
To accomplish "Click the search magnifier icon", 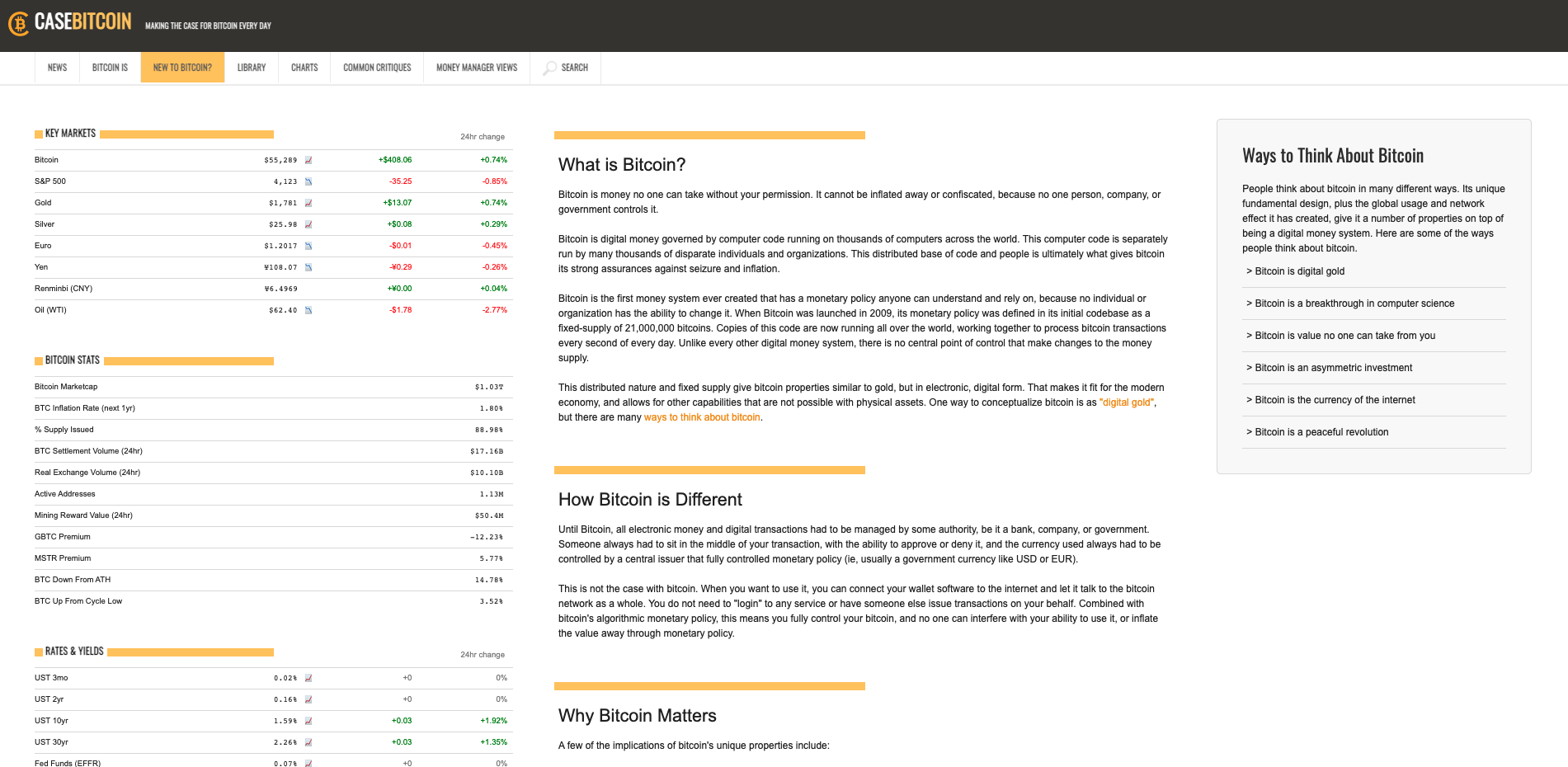I will click(549, 68).
